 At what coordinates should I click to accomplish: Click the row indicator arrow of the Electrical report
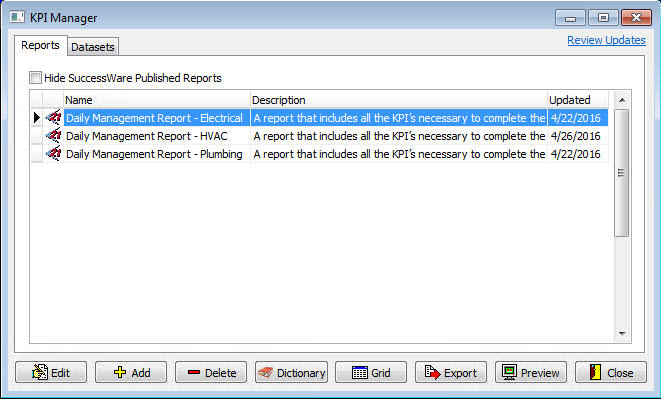coord(37,118)
